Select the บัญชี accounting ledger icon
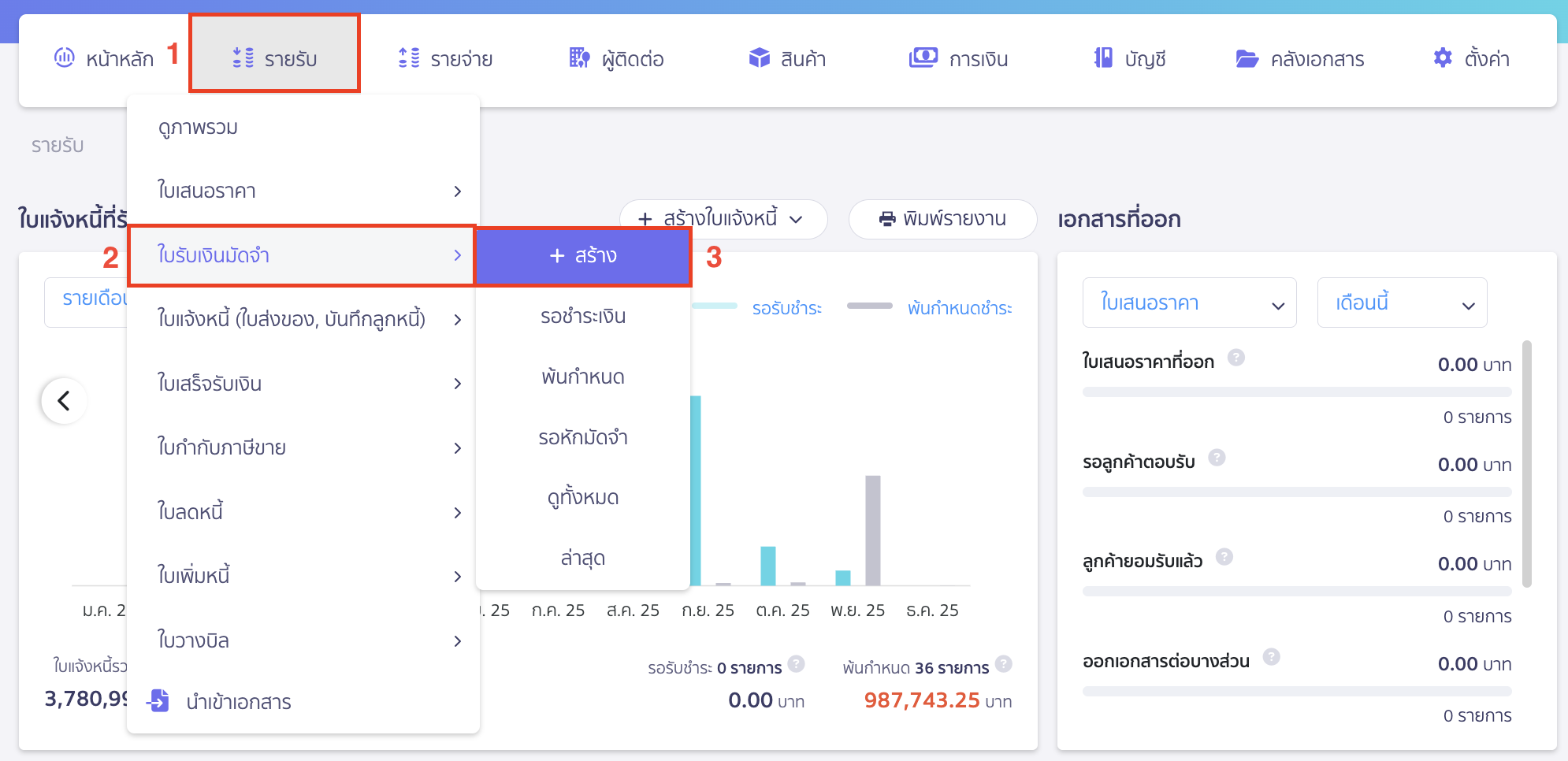 coord(1105,58)
